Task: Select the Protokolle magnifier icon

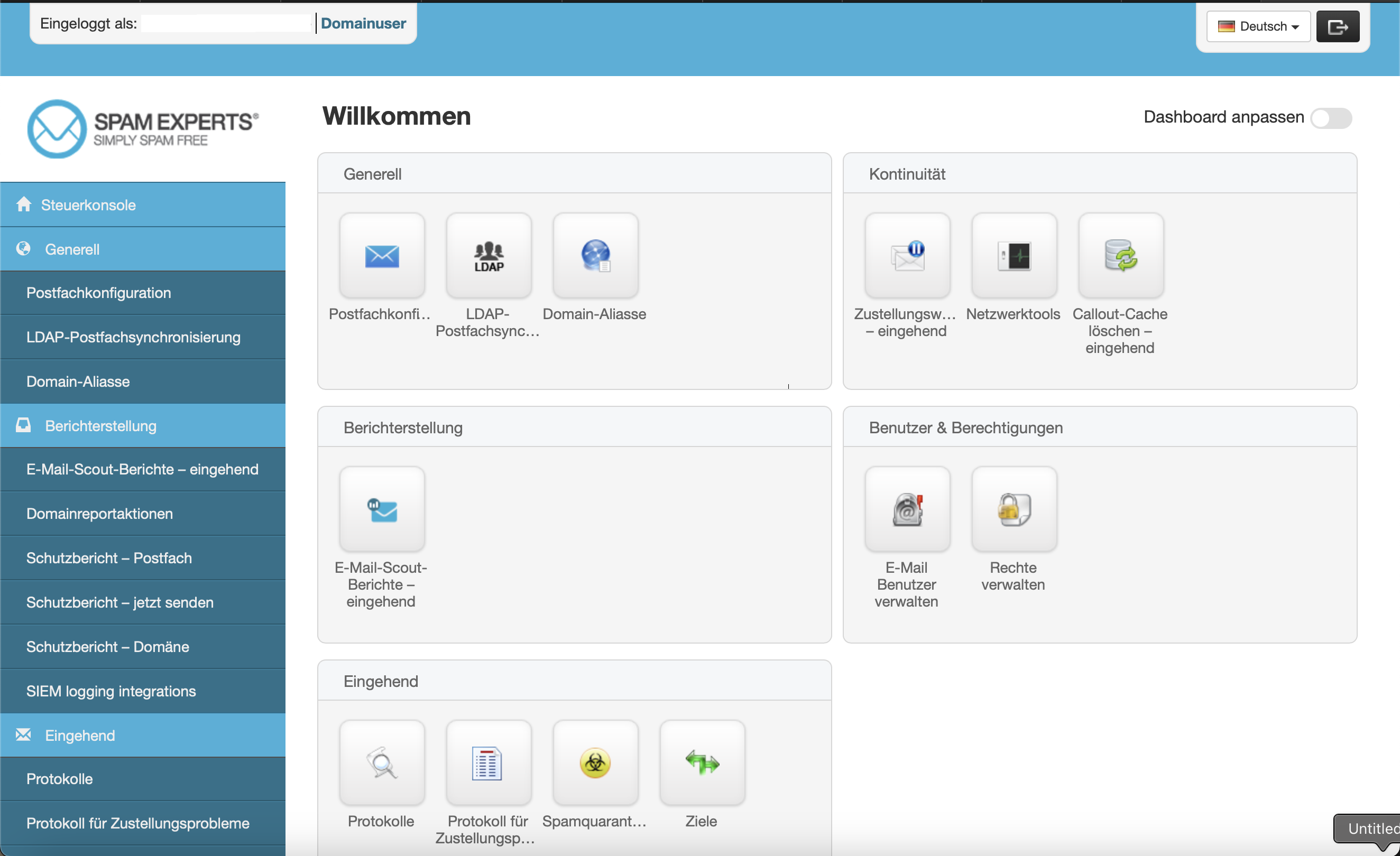Action: tap(381, 763)
